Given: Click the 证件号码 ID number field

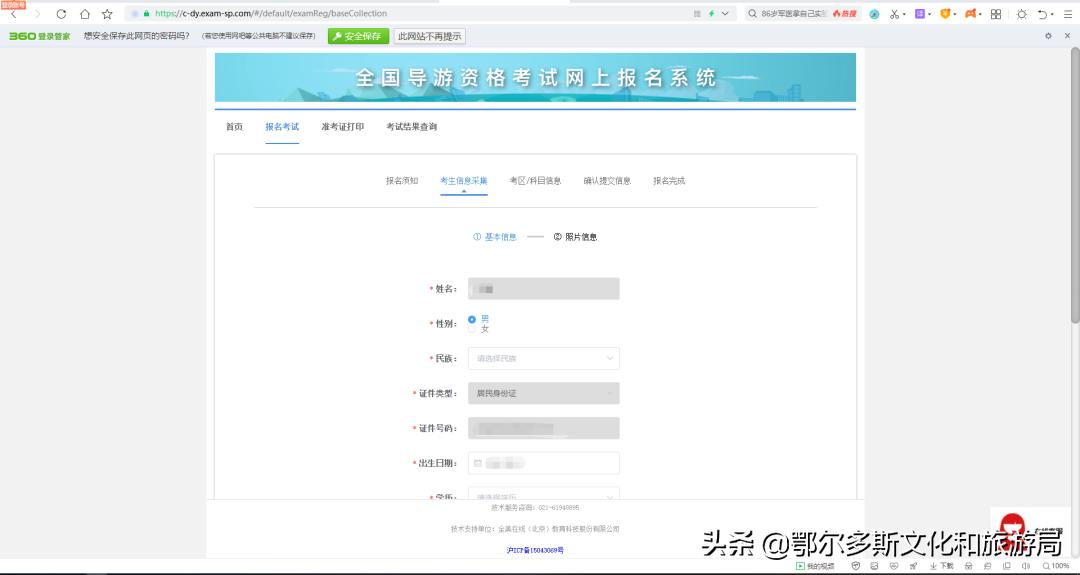Looking at the screenshot, I should click(x=543, y=428).
